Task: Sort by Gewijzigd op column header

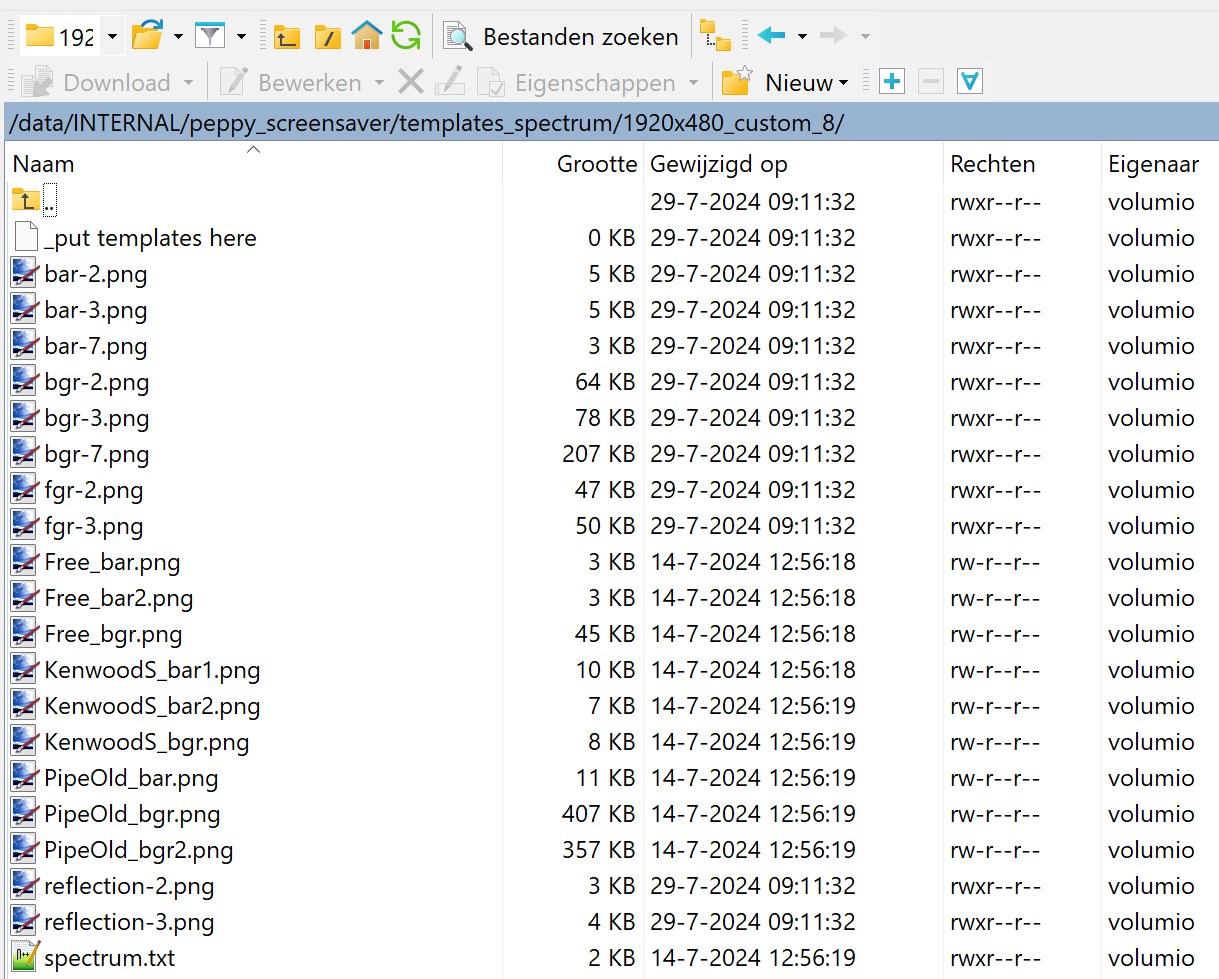Action: coord(719,164)
